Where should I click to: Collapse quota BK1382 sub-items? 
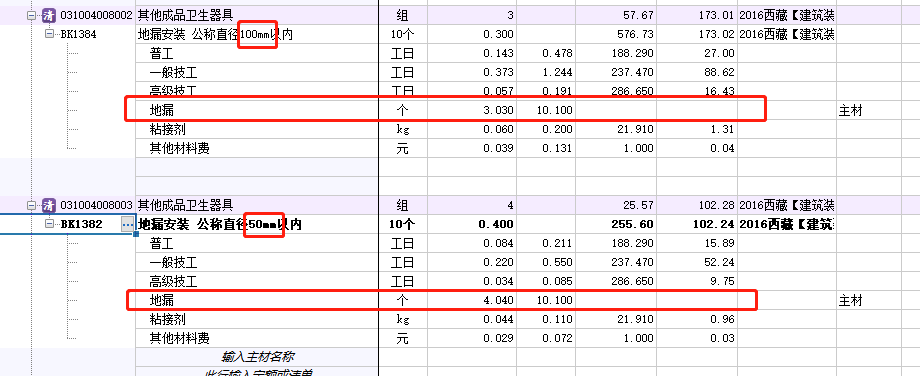point(49,224)
